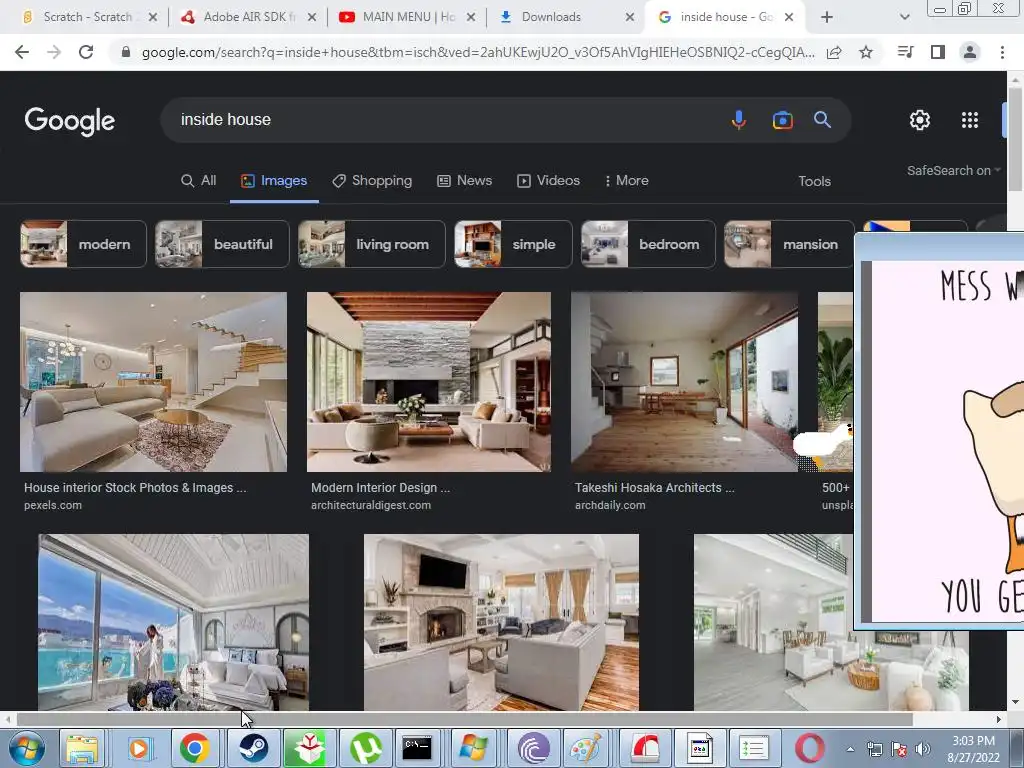Close the inside house tab

[789, 17]
